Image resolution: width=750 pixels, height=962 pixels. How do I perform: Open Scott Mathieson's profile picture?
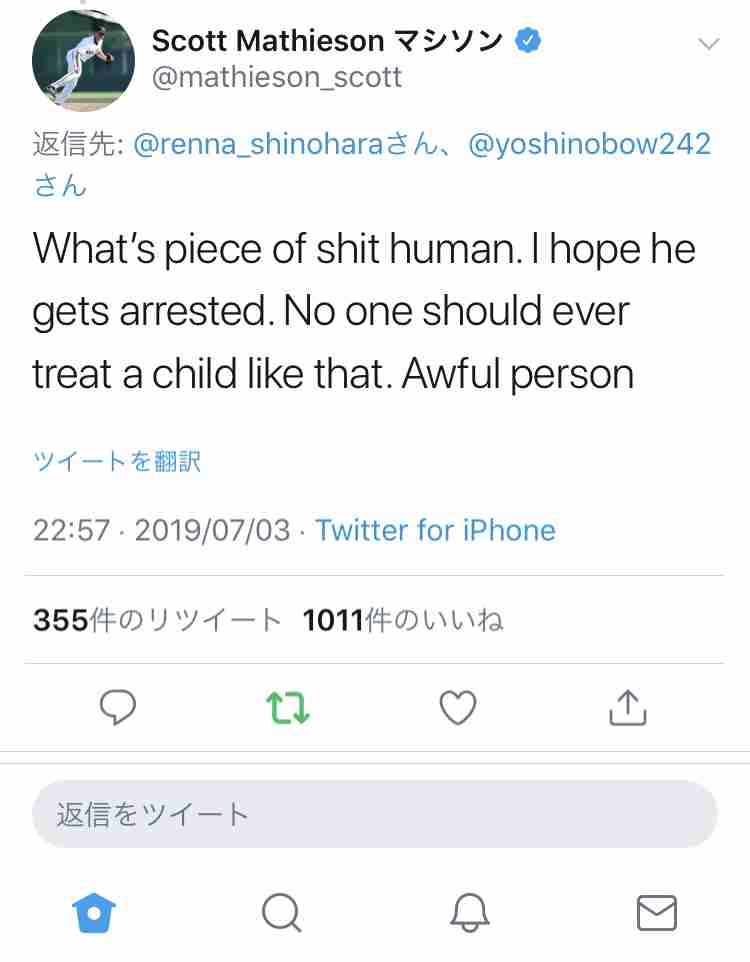point(83,60)
